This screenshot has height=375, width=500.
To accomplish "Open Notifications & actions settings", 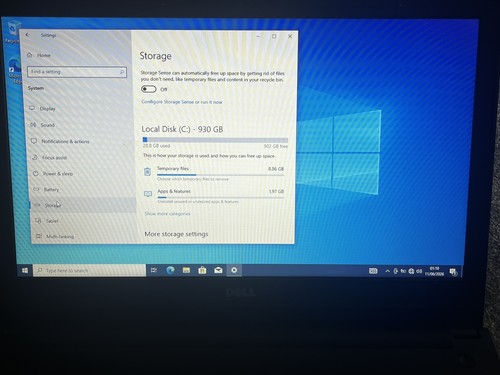I will point(65,141).
